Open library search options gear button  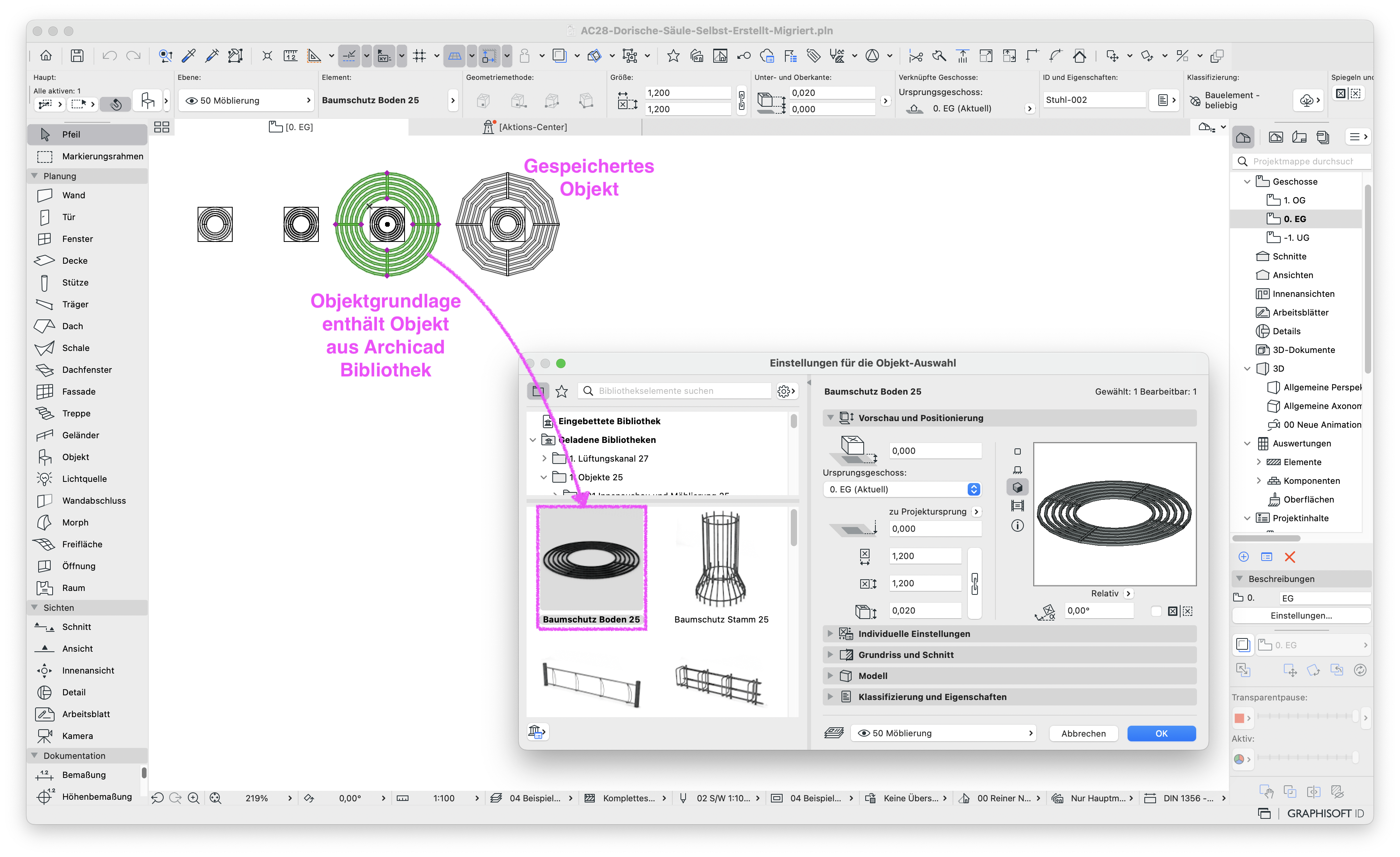(x=787, y=391)
